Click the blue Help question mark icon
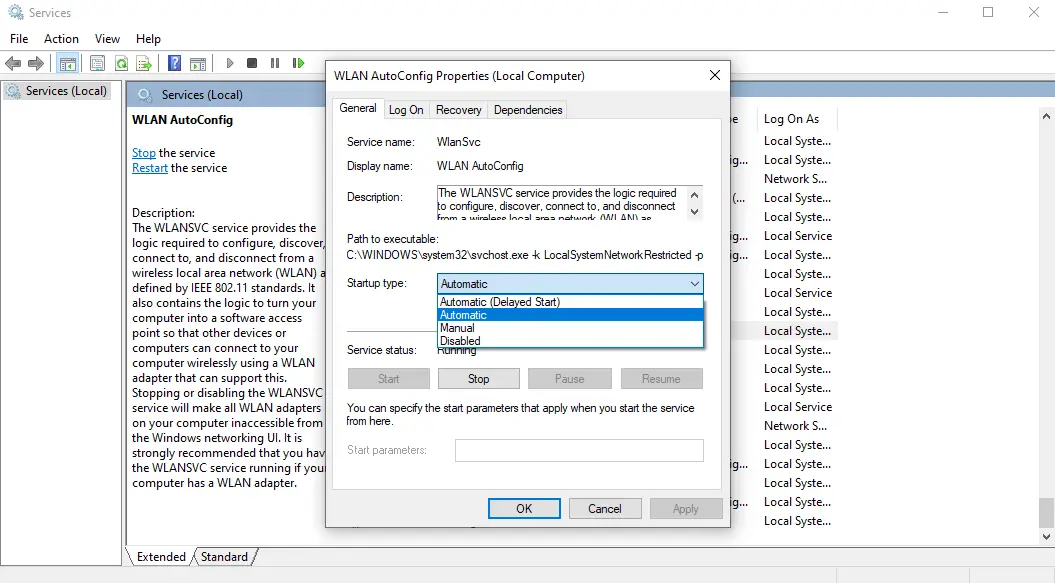 pos(174,63)
